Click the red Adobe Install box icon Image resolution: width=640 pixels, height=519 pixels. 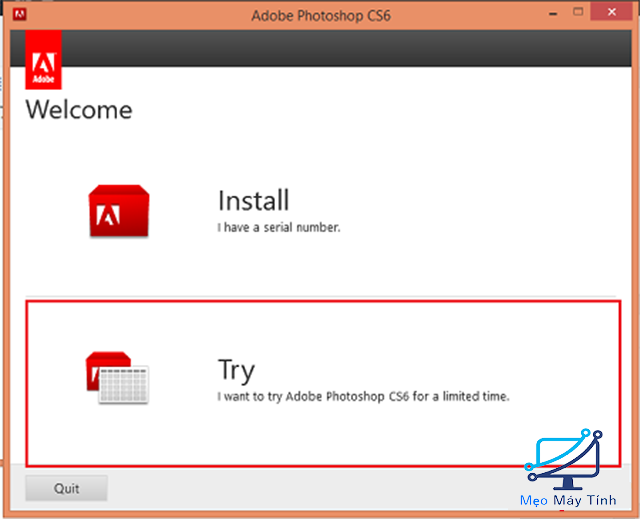point(119,211)
